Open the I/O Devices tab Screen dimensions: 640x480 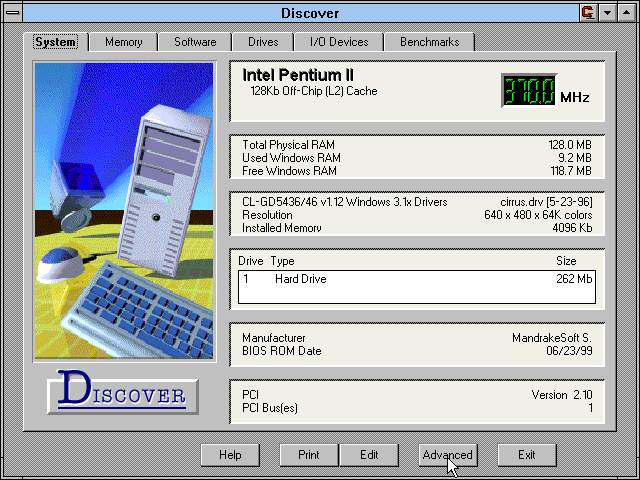click(x=339, y=42)
